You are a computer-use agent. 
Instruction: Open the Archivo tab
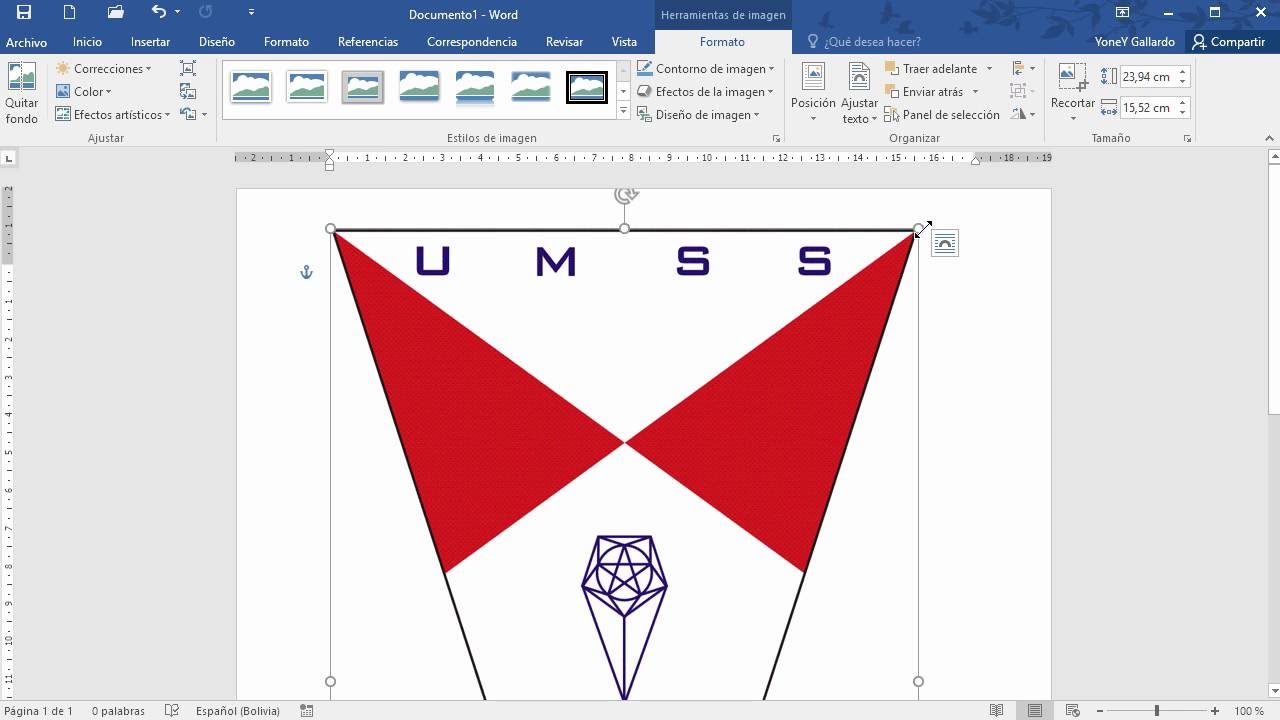(26, 42)
